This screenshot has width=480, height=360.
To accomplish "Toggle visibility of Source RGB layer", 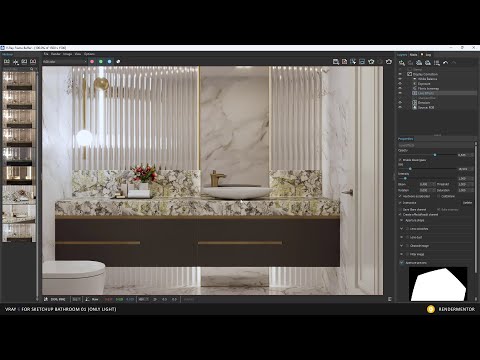I will point(400,107).
